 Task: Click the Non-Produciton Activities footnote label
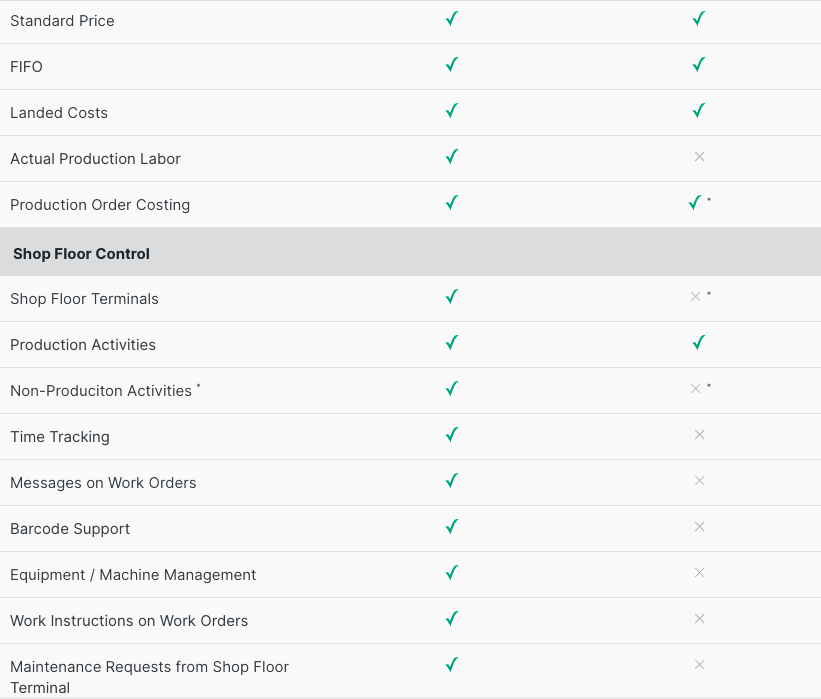(x=105, y=391)
